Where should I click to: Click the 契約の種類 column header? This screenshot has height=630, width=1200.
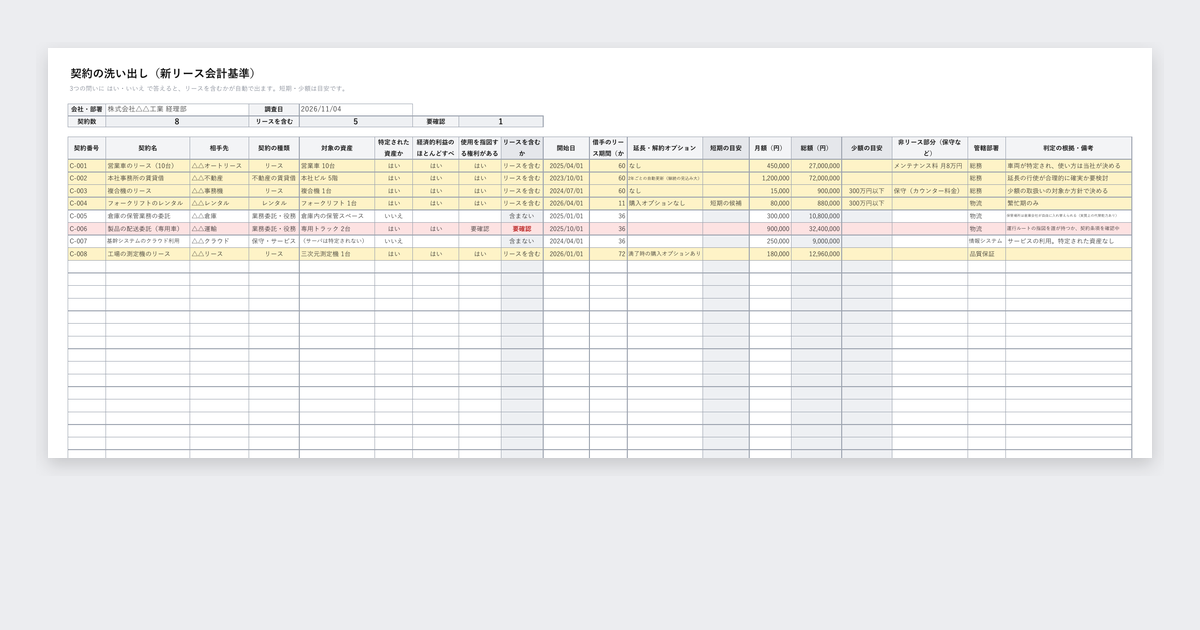(273, 148)
